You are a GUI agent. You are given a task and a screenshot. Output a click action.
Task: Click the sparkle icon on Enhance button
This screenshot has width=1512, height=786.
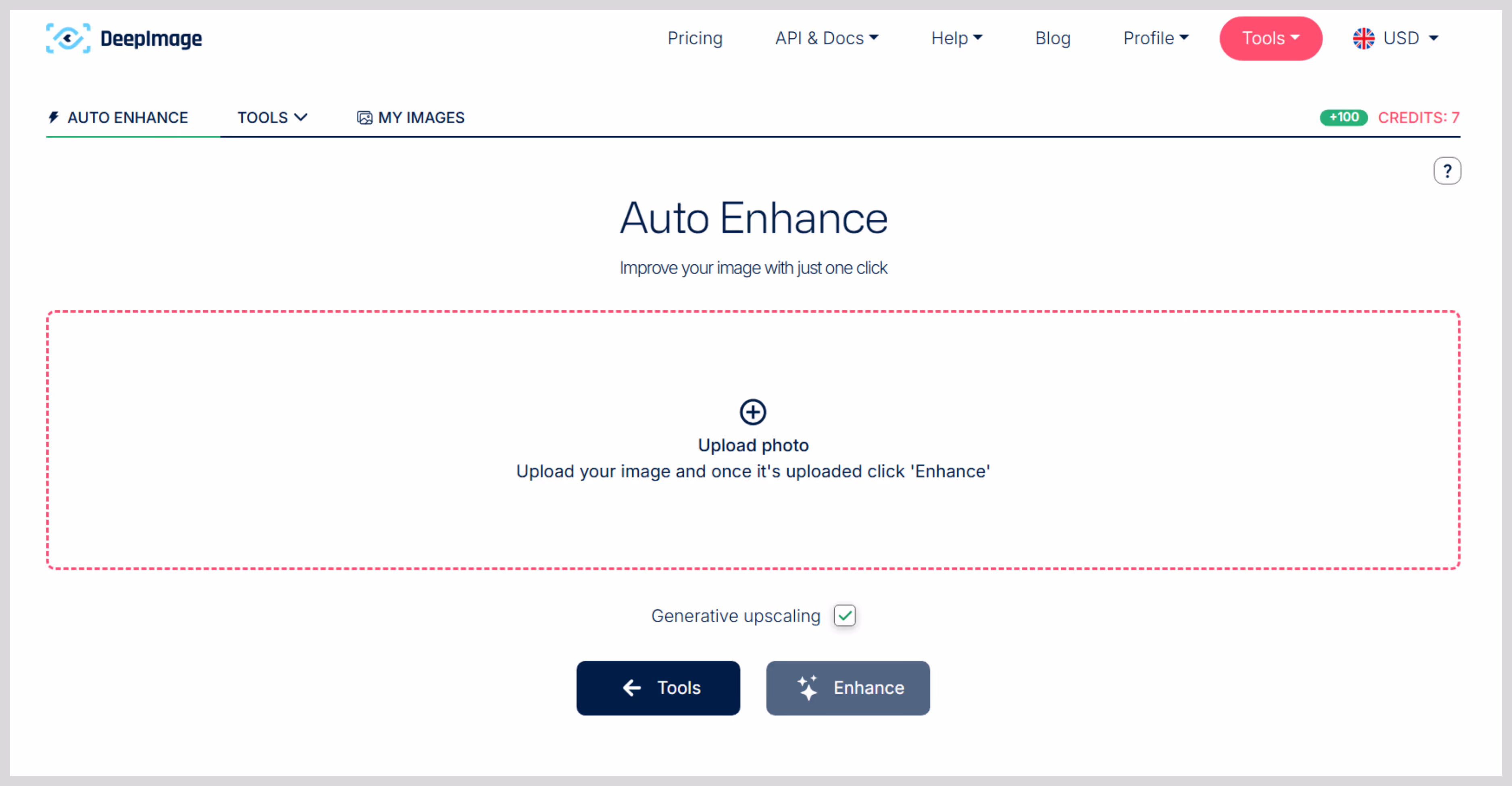click(x=808, y=688)
